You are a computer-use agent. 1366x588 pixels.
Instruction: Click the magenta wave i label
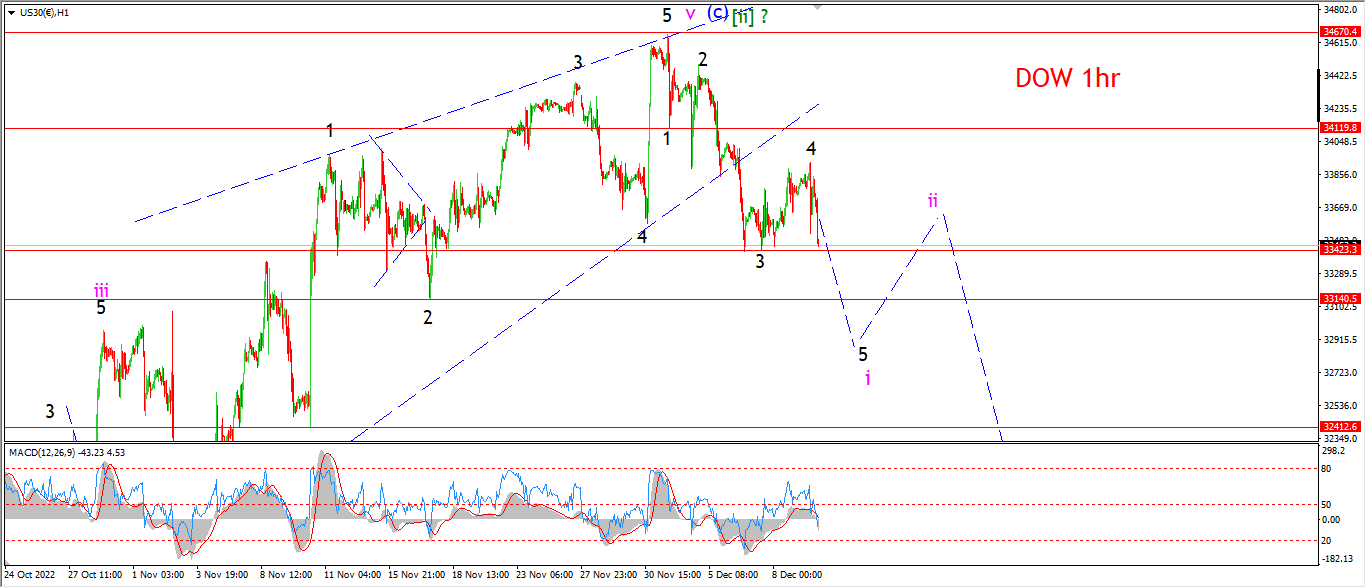[868, 377]
